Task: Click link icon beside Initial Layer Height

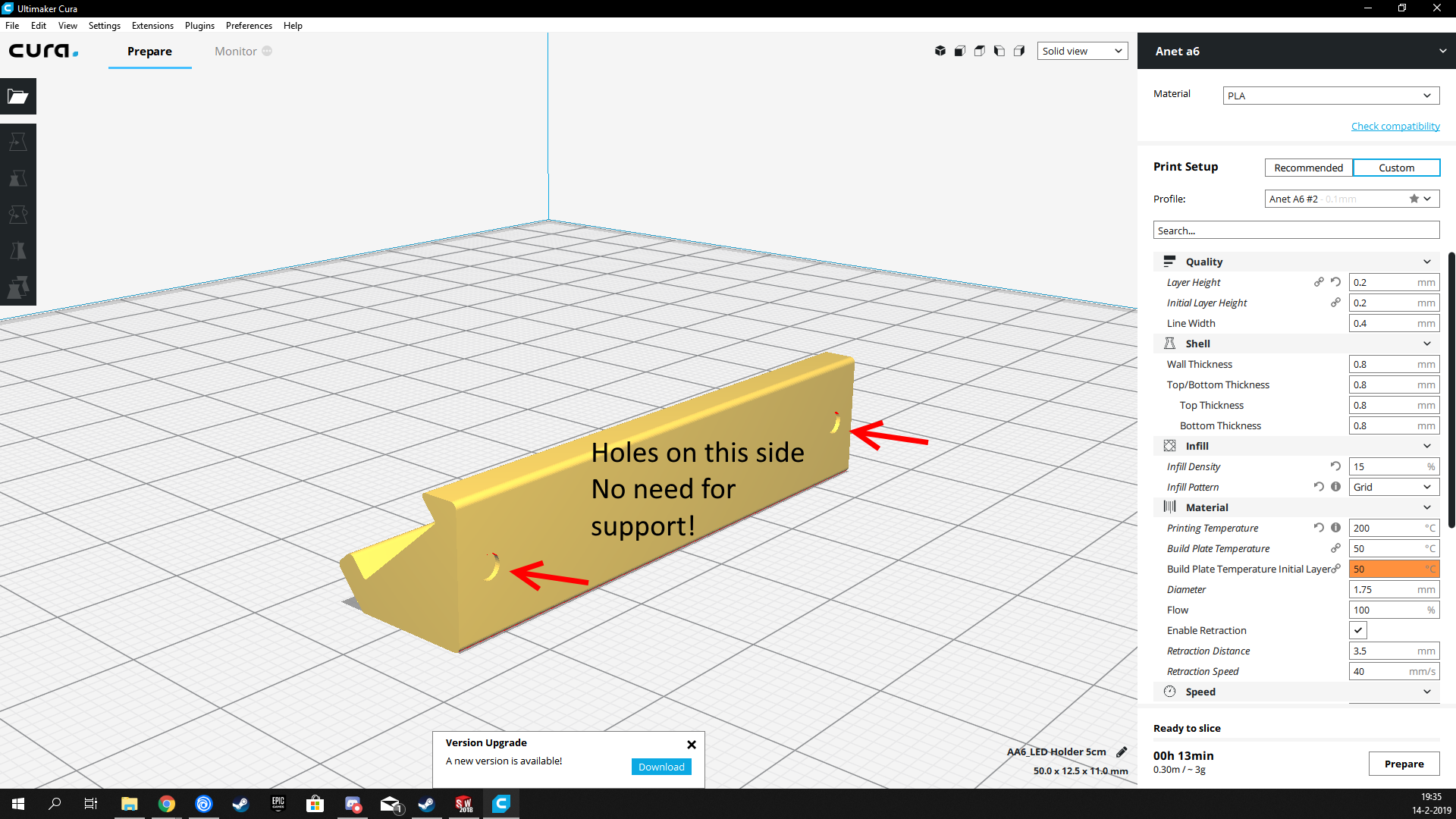Action: tap(1335, 303)
